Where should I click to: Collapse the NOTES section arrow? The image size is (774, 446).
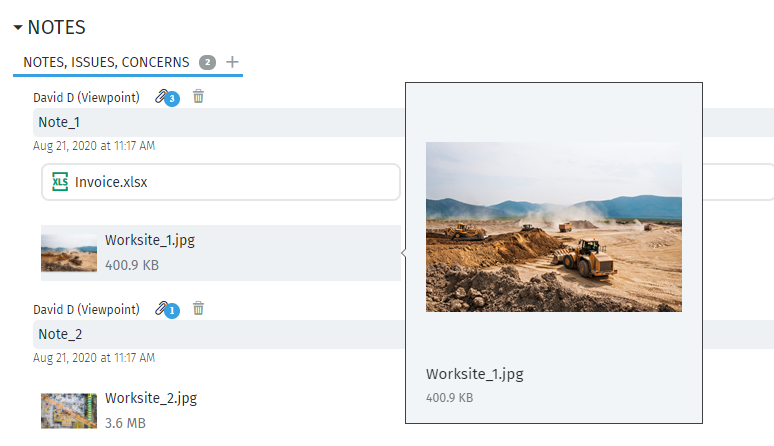click(x=18, y=28)
